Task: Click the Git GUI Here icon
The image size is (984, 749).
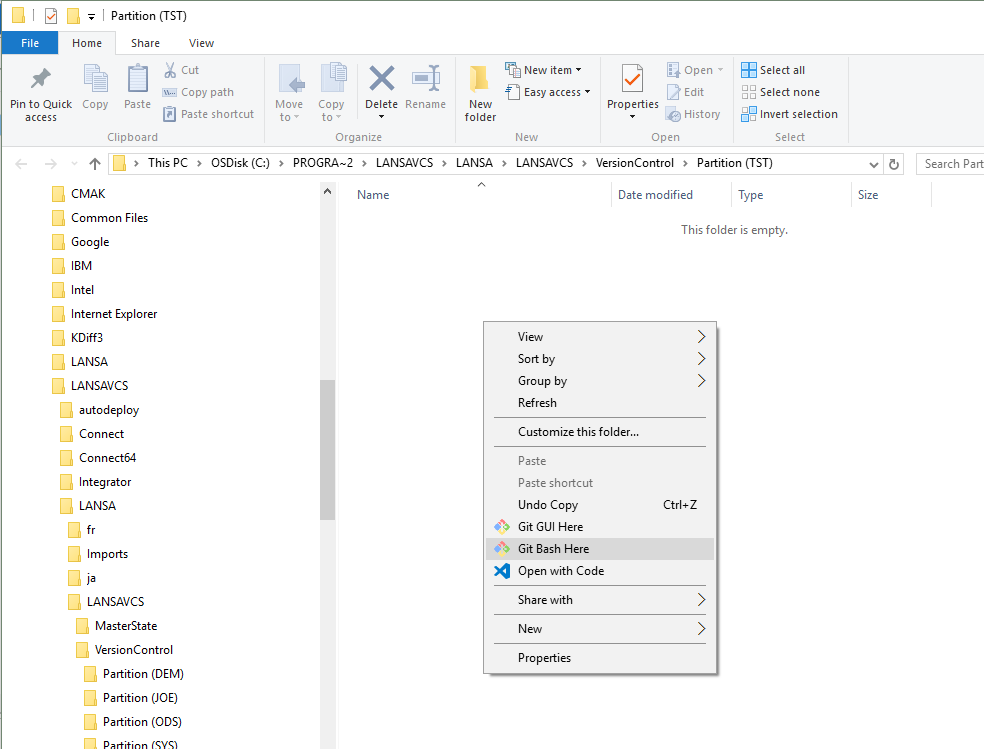Action: pos(502,527)
